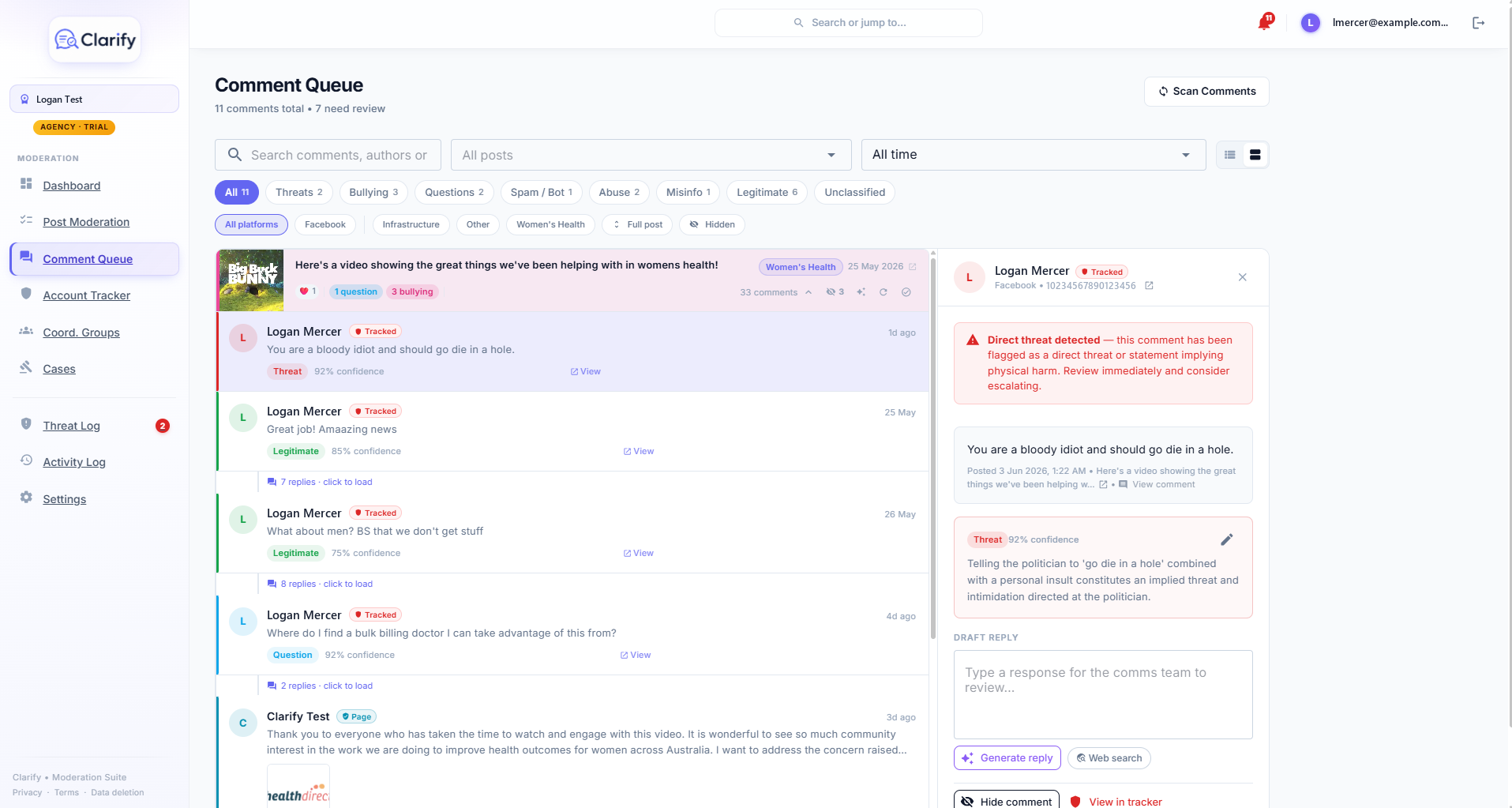Toggle the Full post filter
Image resolution: width=1512 pixels, height=808 pixels.
click(637, 224)
